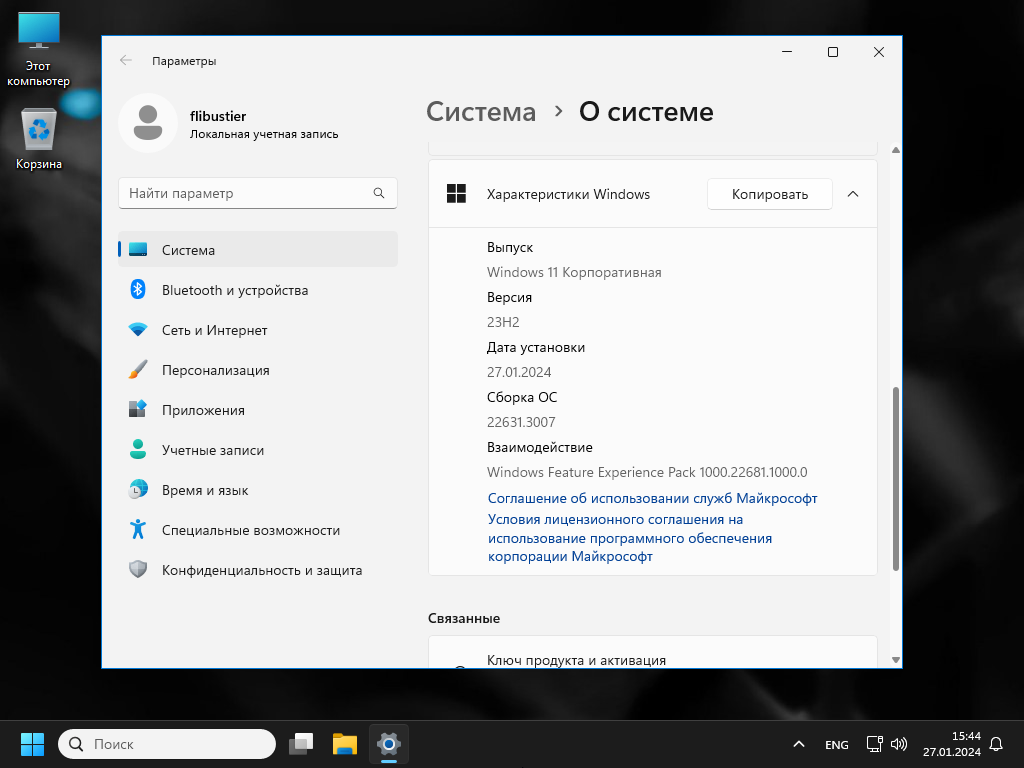Maximize the Параметры window
Screen dimensions: 1024x768
coord(833,52)
